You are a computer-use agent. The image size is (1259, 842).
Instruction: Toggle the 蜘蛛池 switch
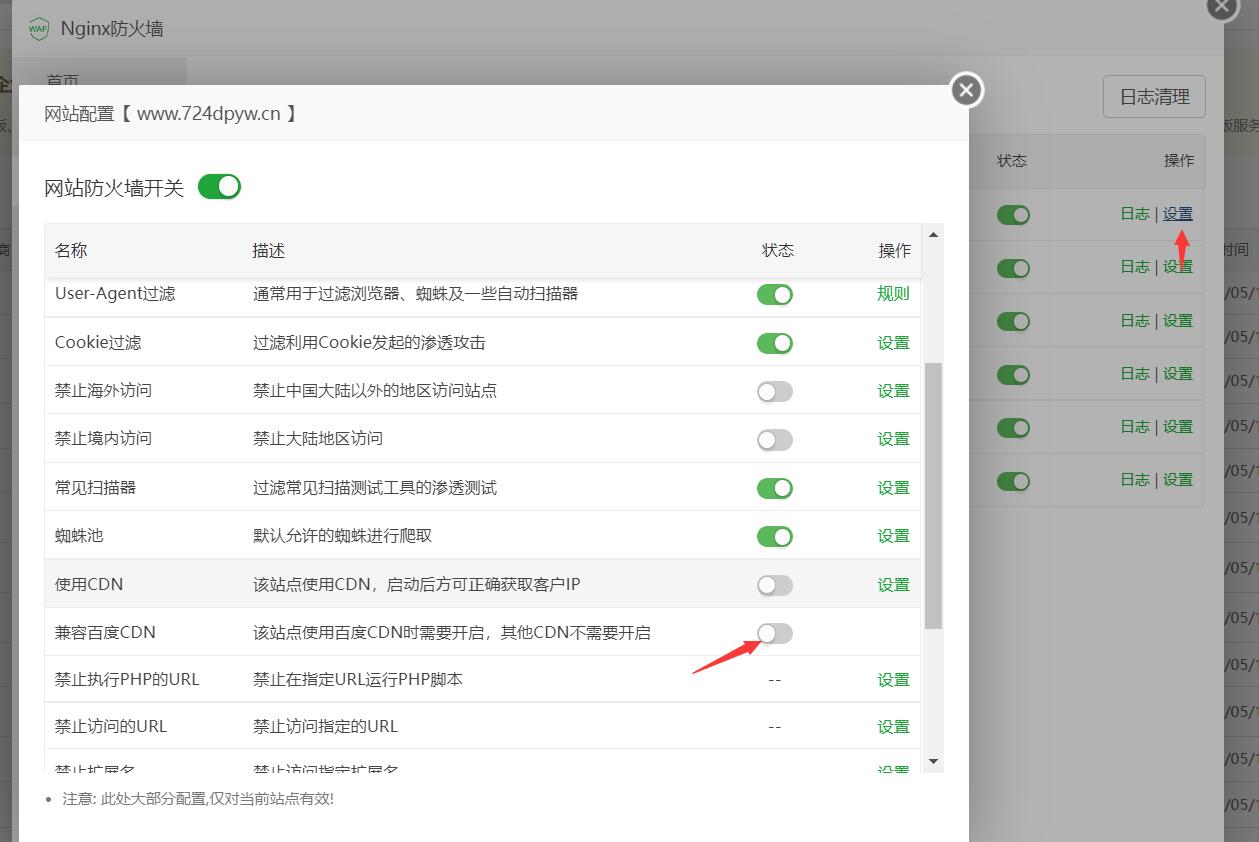click(775, 536)
